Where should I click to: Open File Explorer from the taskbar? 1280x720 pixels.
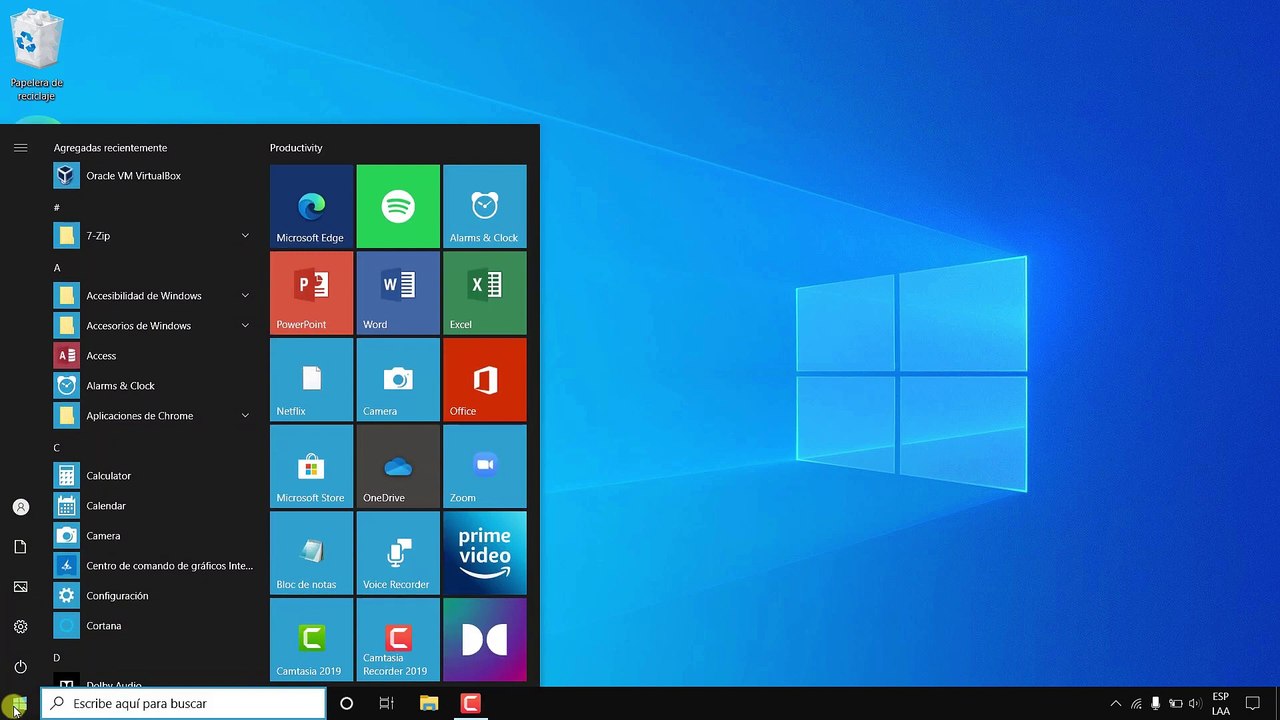(x=429, y=704)
